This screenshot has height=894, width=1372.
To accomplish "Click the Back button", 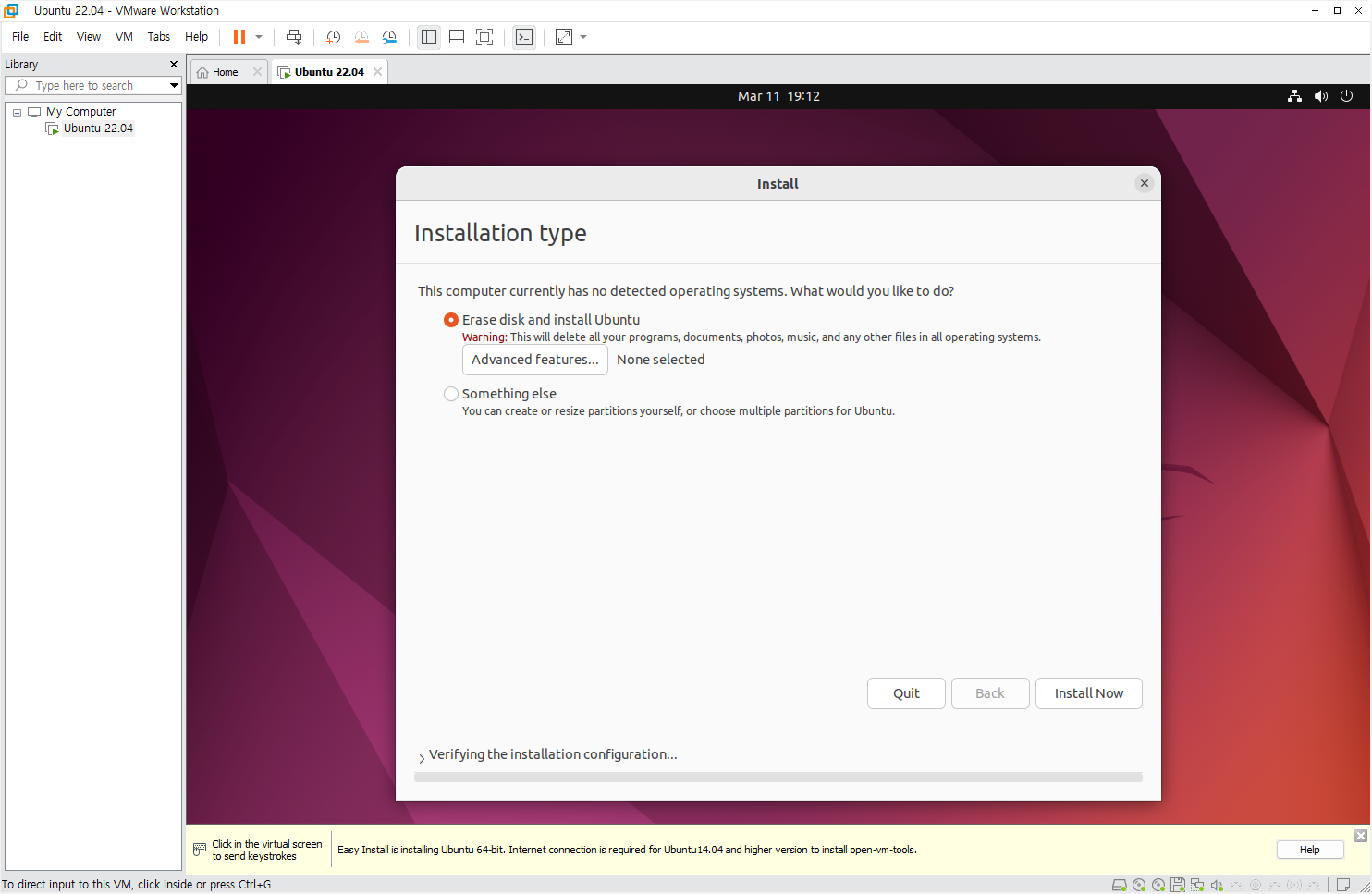I will tap(990, 693).
